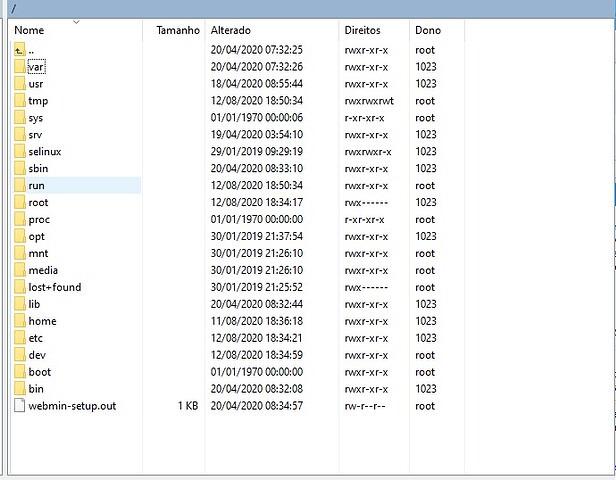Click the 'home' folder name

pos(42,321)
